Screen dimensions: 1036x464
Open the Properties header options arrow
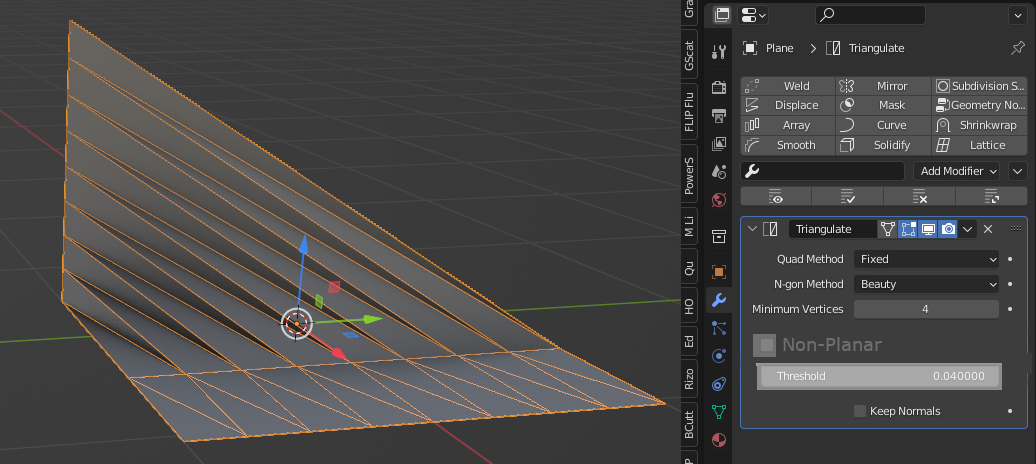[1018, 15]
